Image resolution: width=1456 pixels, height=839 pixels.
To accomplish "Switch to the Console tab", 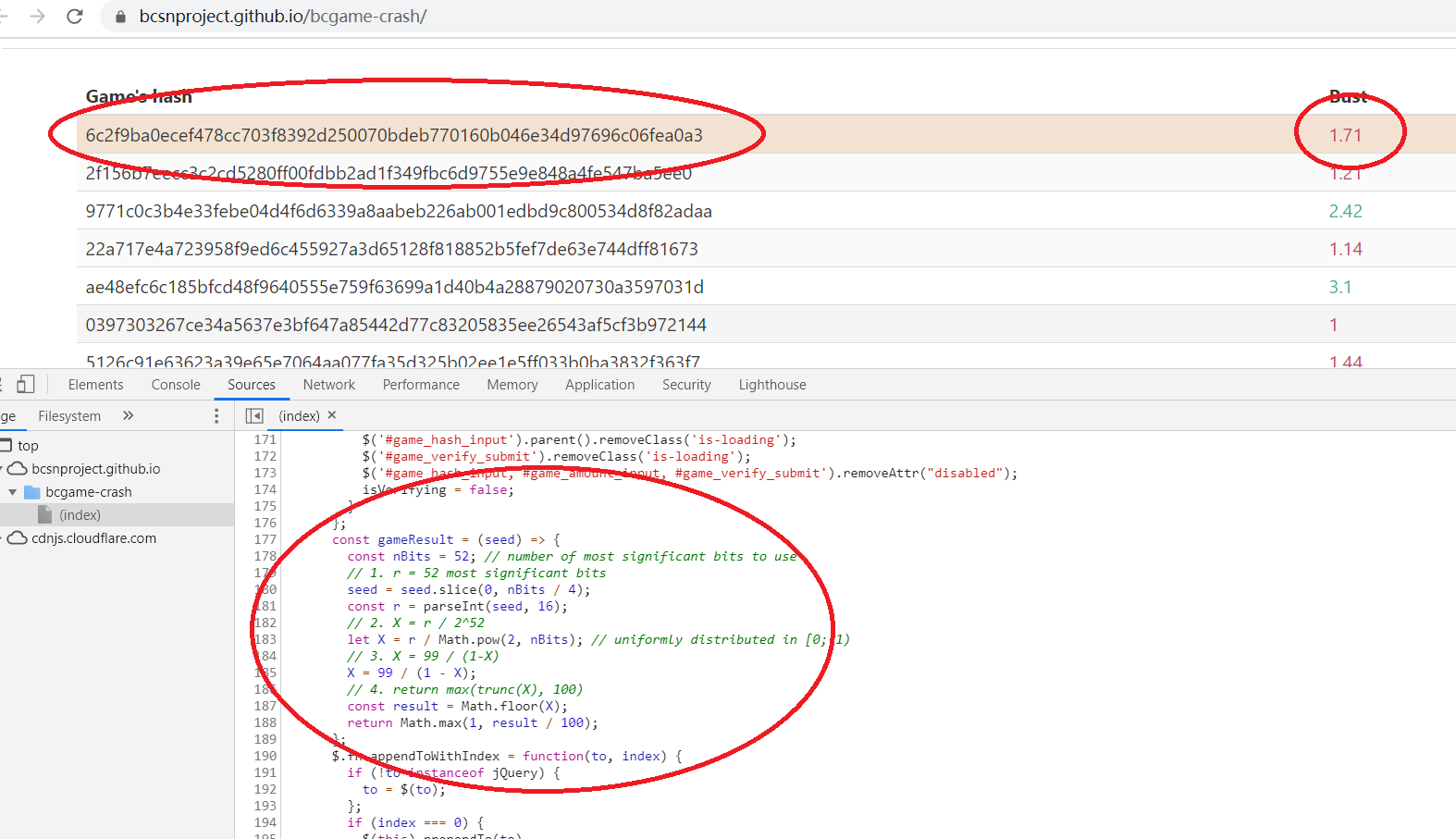I will tap(176, 385).
